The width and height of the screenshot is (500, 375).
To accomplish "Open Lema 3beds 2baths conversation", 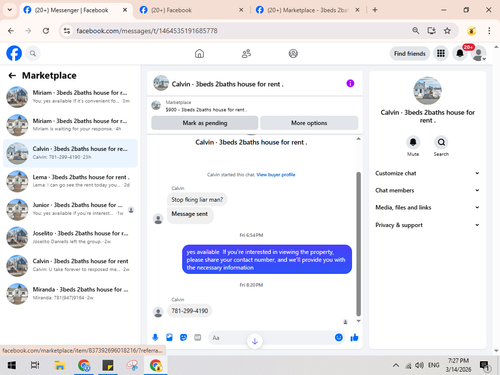I will pyautogui.click(x=70, y=181).
